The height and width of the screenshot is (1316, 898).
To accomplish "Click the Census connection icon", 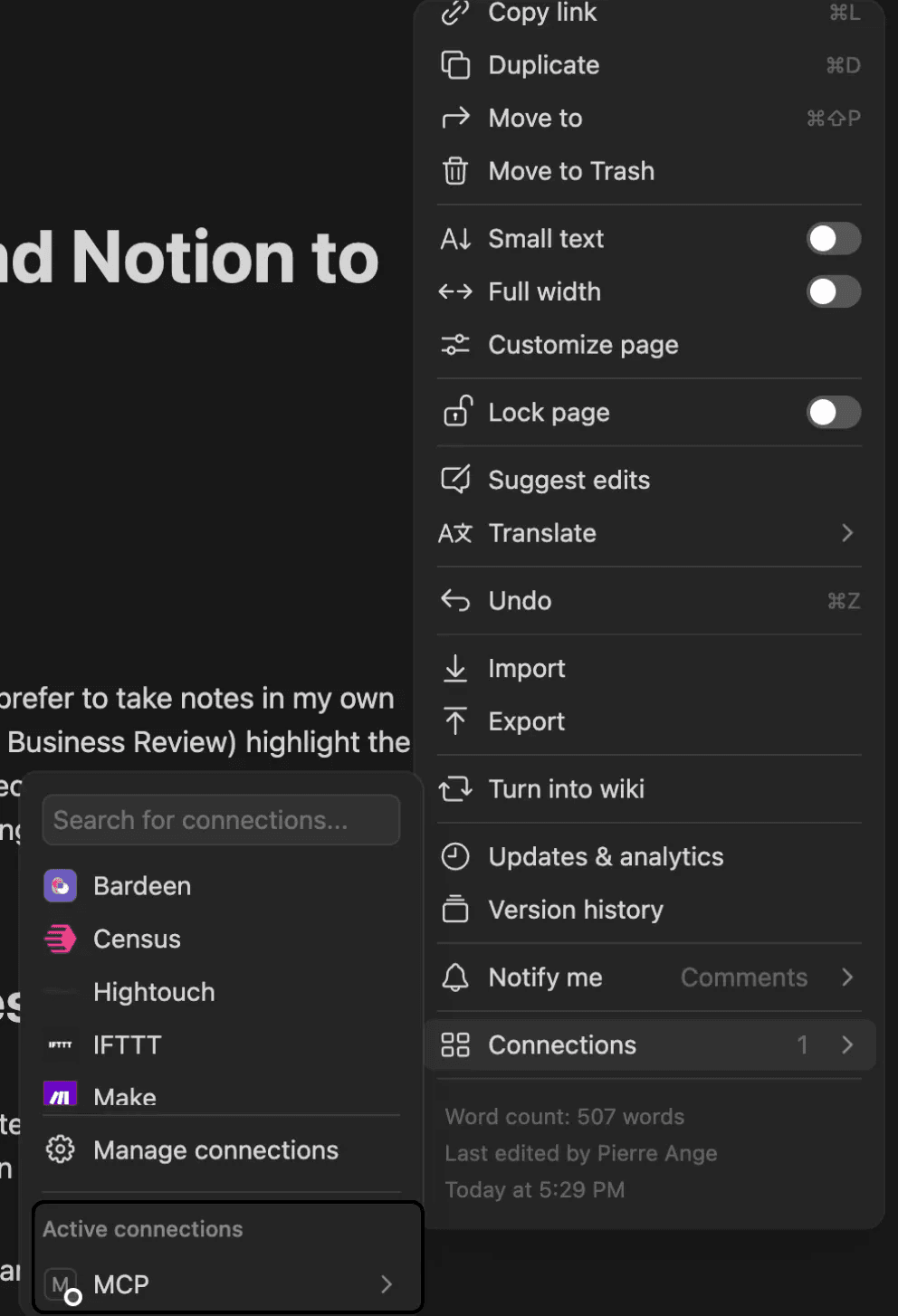I will [61, 939].
